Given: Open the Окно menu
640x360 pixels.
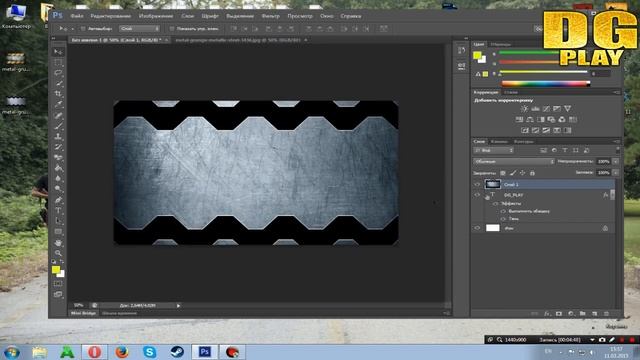Looking at the screenshot, I should [327, 16].
